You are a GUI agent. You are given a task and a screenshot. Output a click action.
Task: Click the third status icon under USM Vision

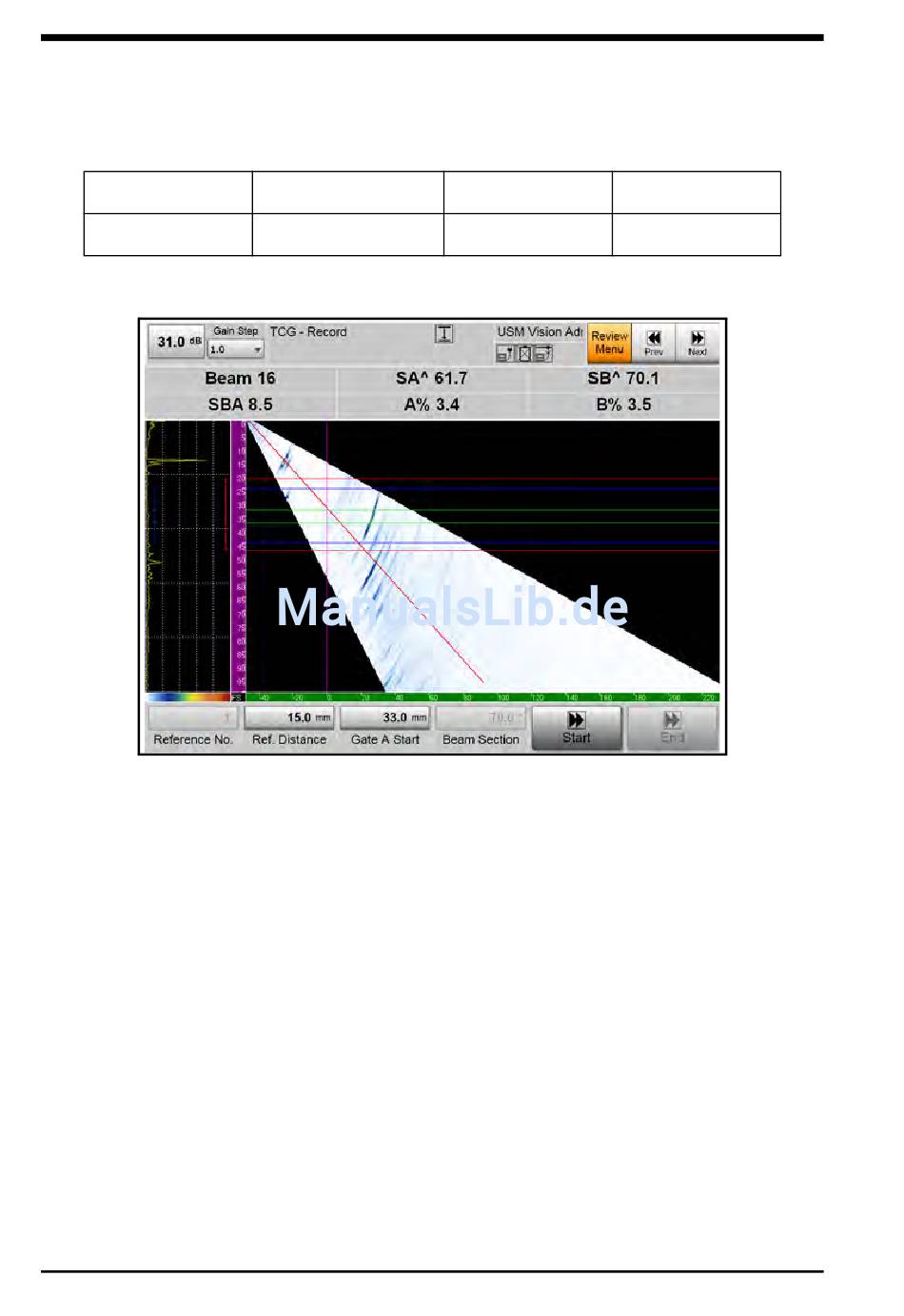543,354
